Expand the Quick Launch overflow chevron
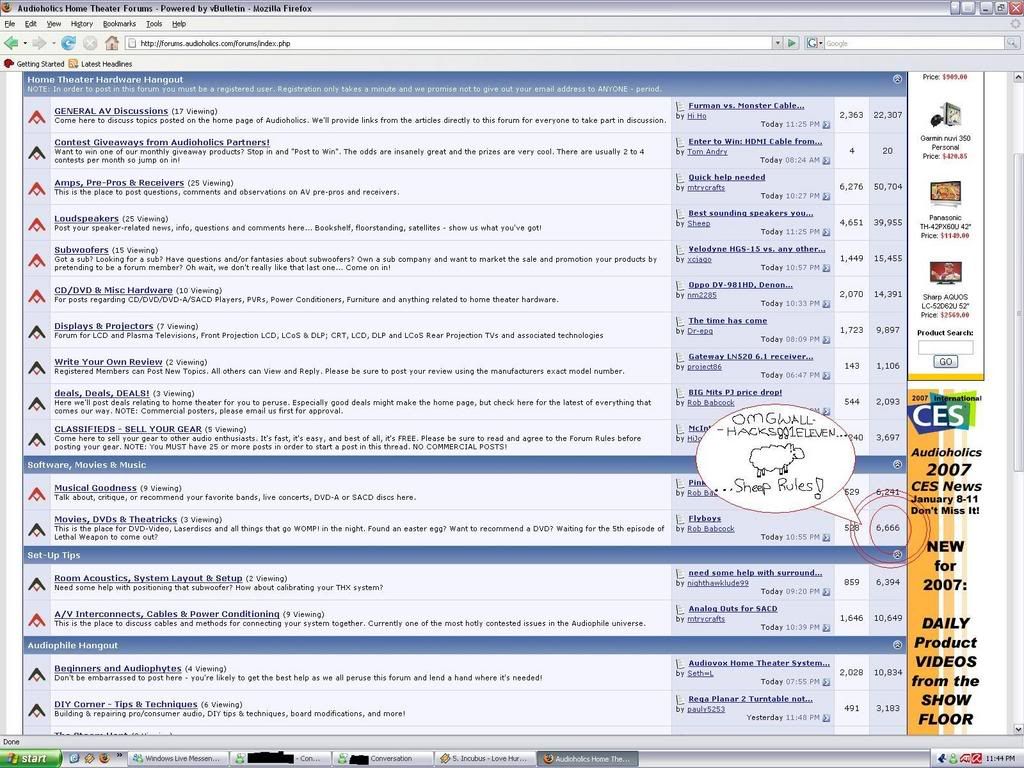Image resolution: width=1024 pixels, height=768 pixels. (120, 756)
